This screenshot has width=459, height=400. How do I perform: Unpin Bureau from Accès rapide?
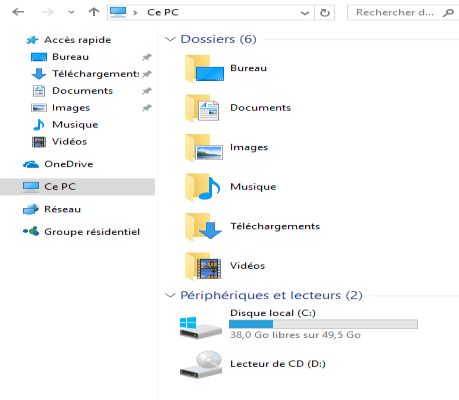pos(147,57)
